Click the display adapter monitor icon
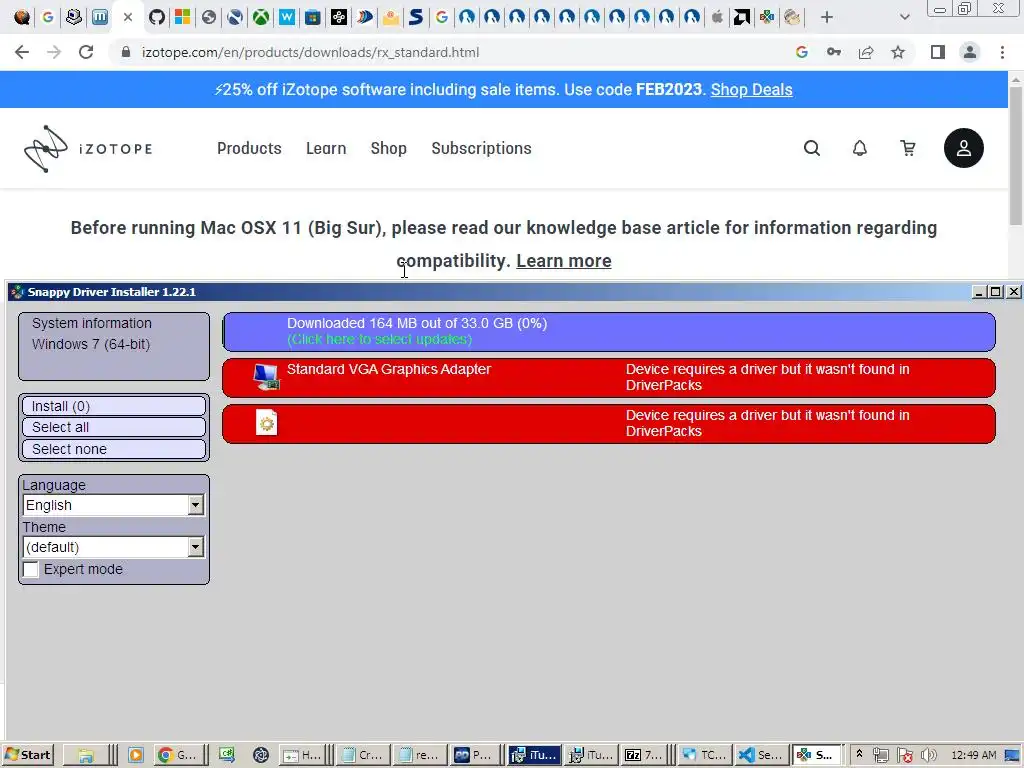 pyautogui.click(x=266, y=377)
